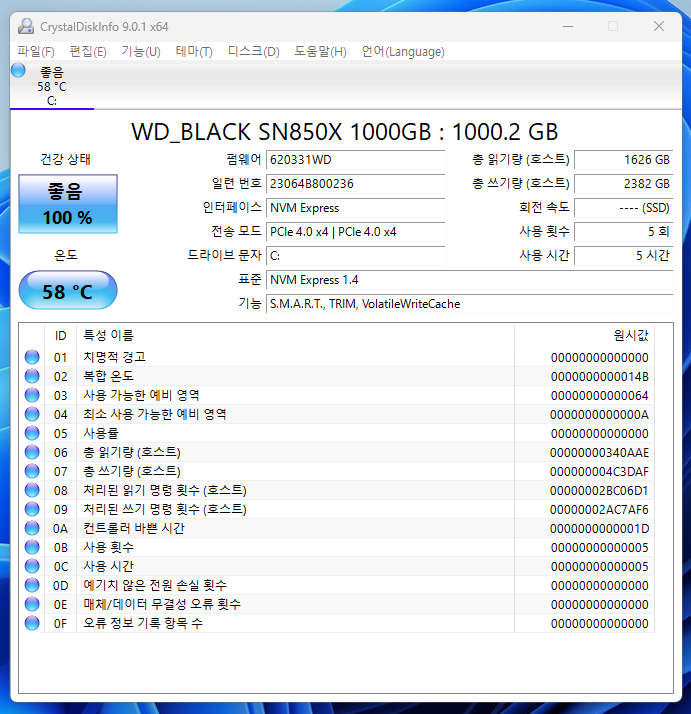
Task: Open the 도움말(H) menu
Action: coord(320,51)
